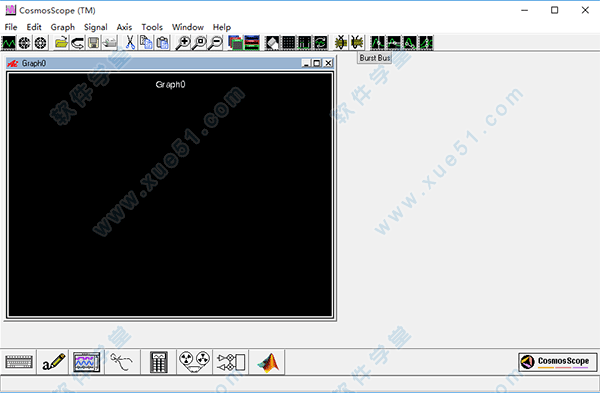Viewport: 600px width, 393px height.
Task: Click the Burst Bus bug icon
Action: pos(357,42)
